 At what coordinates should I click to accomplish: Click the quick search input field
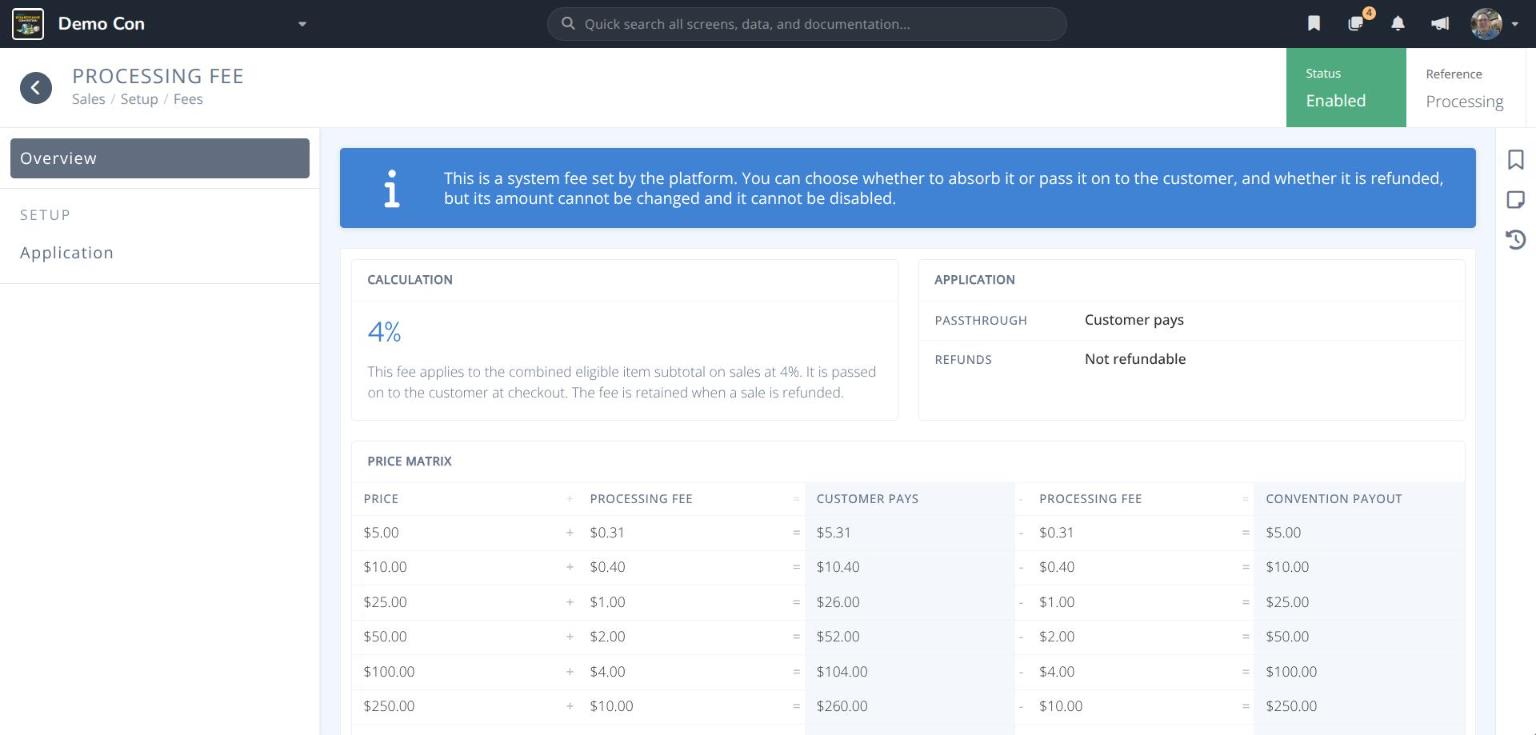pos(806,24)
